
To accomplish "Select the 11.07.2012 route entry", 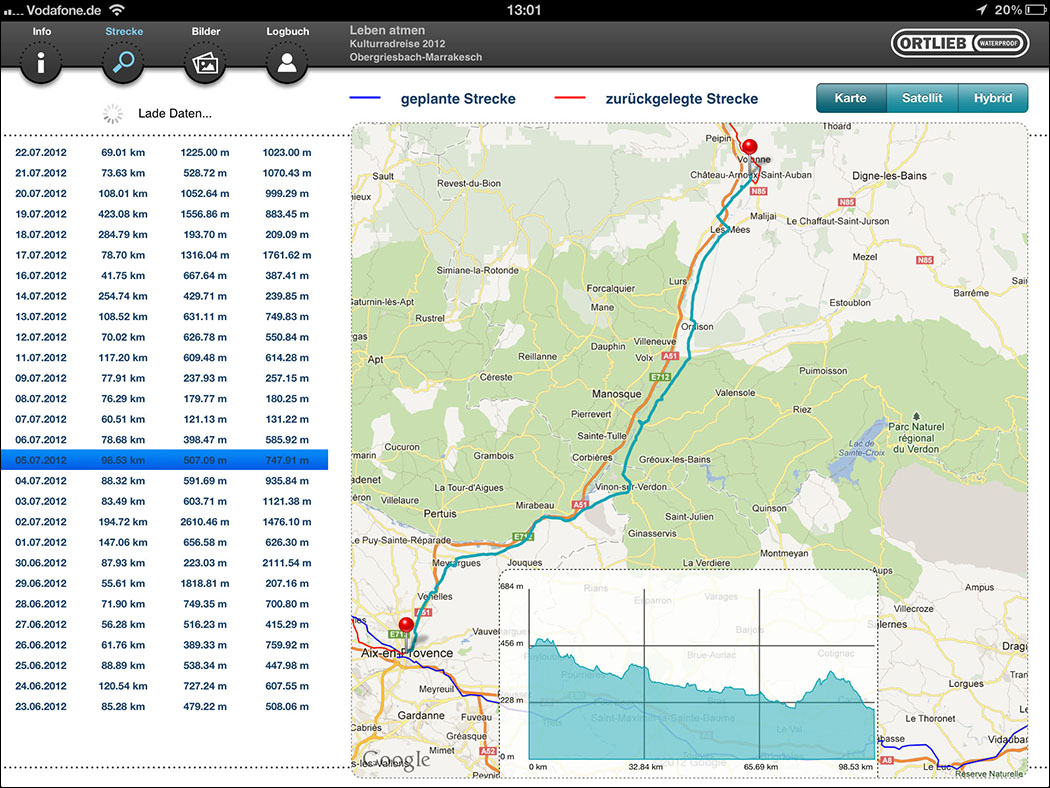I will [164, 358].
